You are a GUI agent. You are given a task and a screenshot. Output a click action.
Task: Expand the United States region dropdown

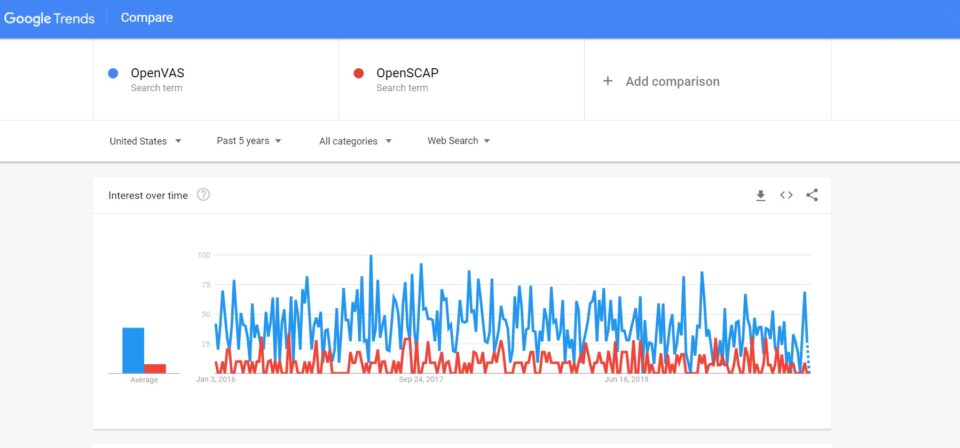pyautogui.click(x=146, y=141)
